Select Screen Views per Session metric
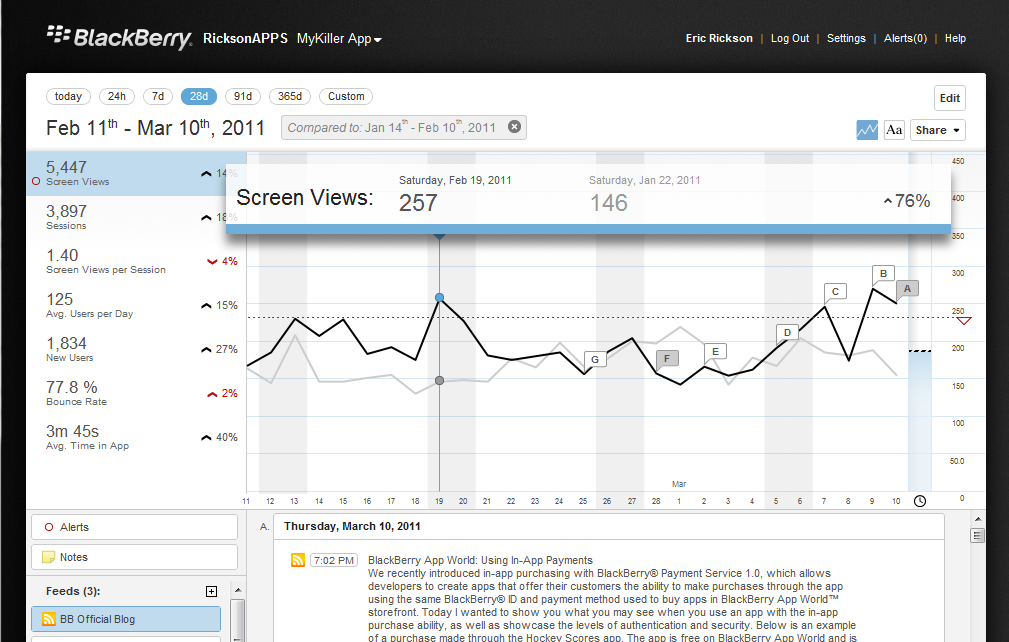The height and width of the screenshot is (642, 1009). tap(136, 262)
